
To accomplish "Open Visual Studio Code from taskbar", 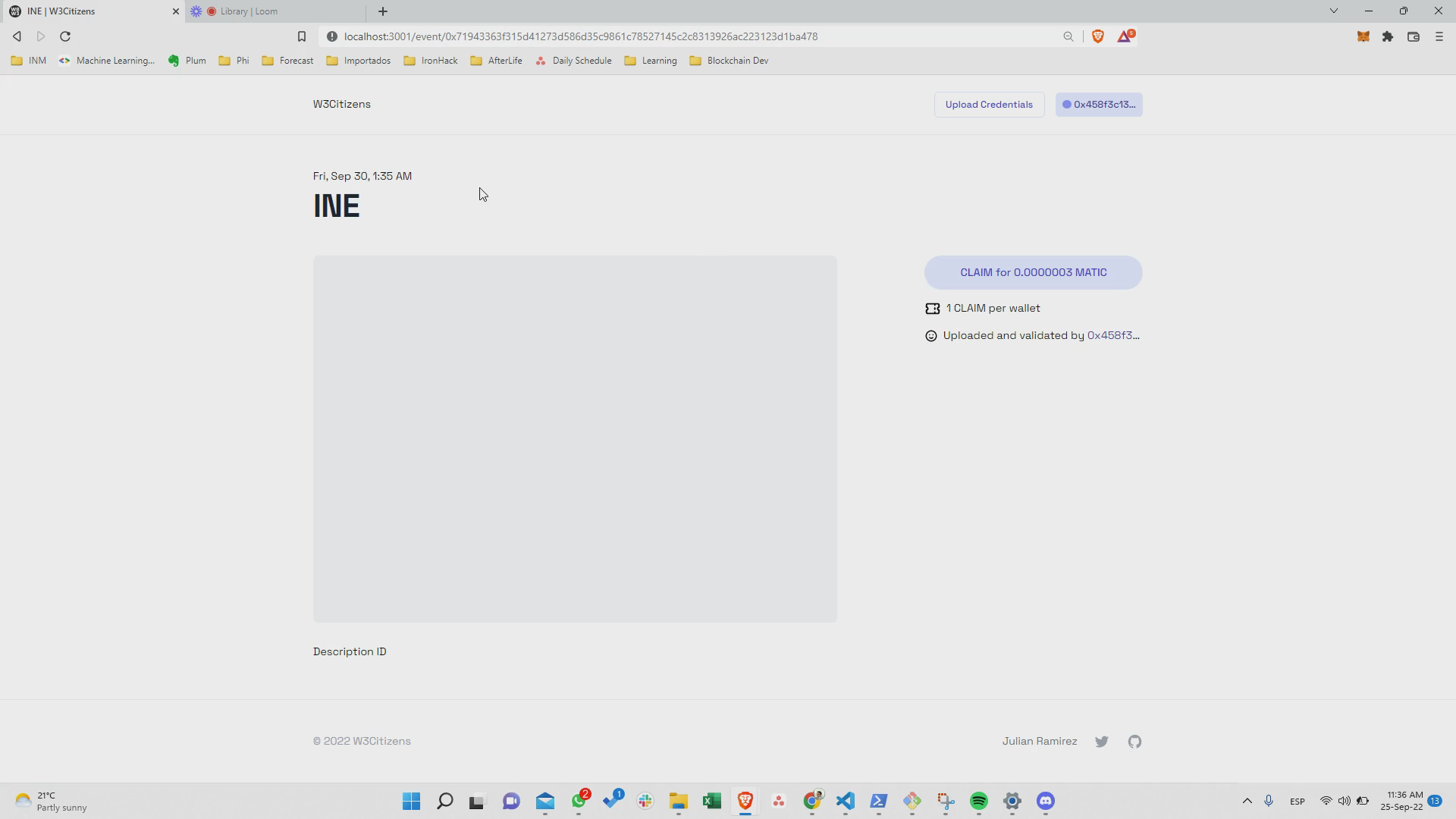I will [x=846, y=801].
